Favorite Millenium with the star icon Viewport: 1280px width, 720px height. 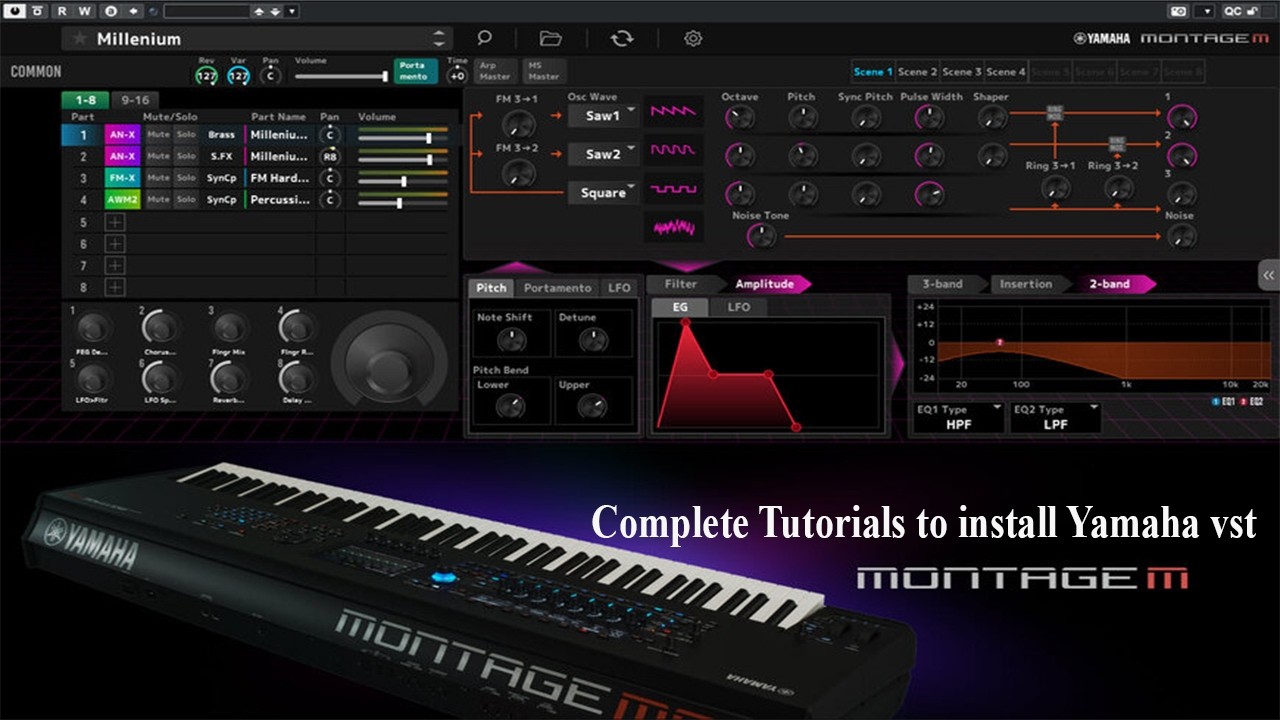pos(79,39)
